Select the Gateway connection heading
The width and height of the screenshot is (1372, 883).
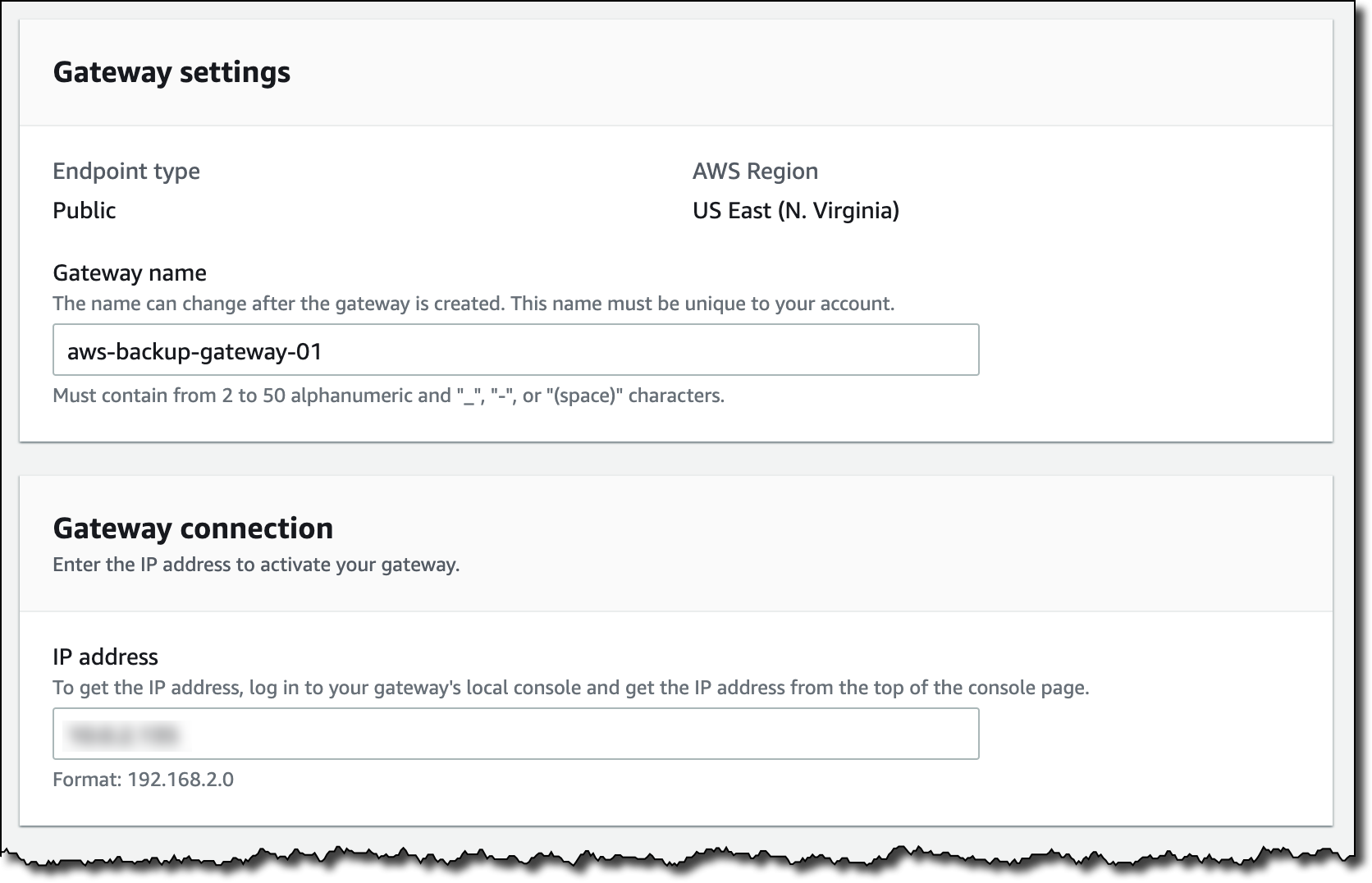(193, 528)
